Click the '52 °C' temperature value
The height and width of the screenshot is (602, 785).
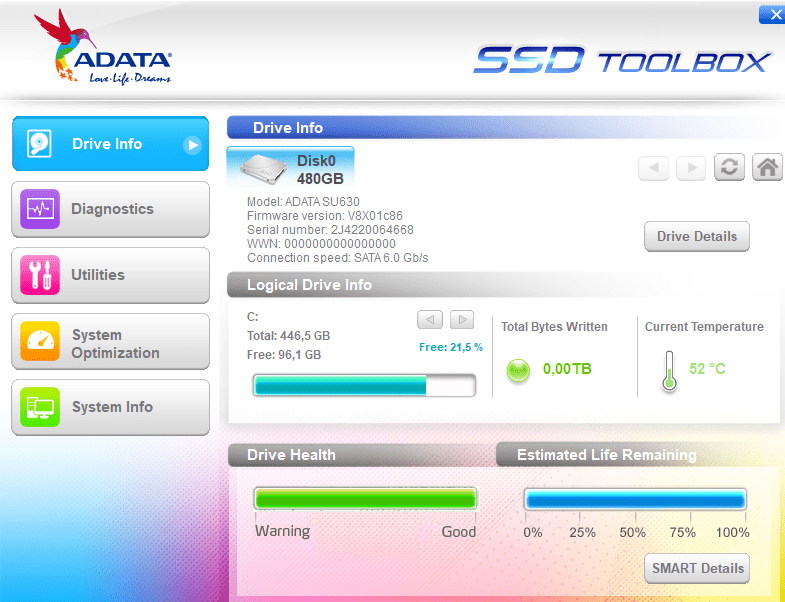707,369
